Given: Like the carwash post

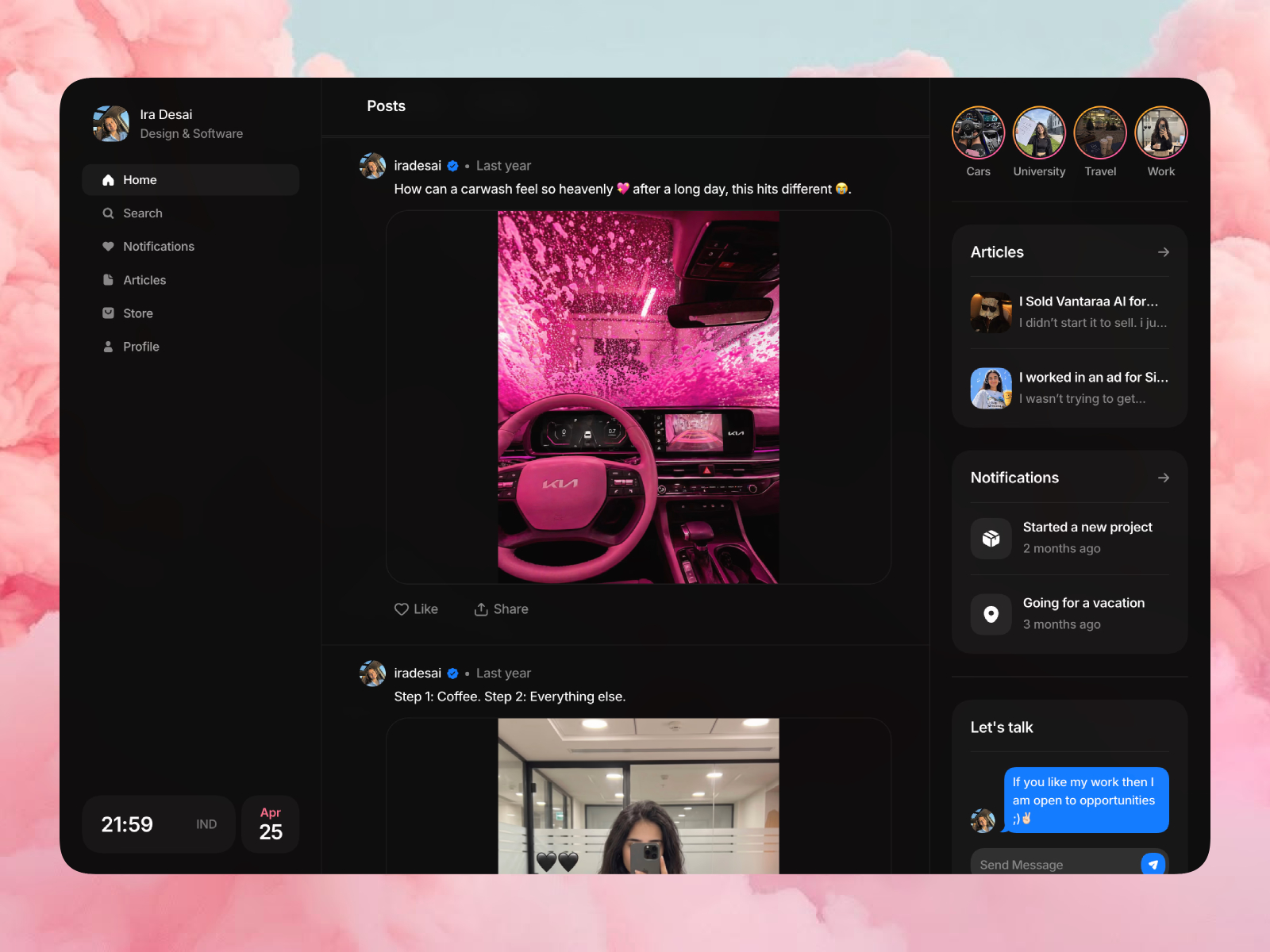Looking at the screenshot, I should click(x=416, y=609).
